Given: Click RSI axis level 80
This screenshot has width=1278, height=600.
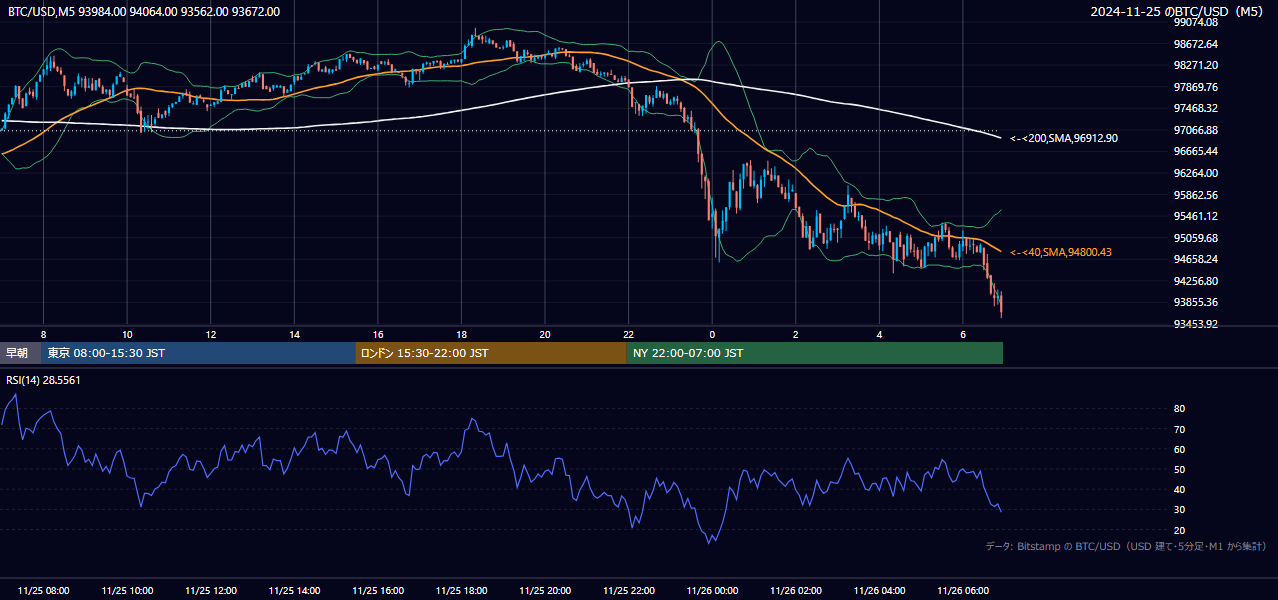Looking at the screenshot, I should click(x=1179, y=409).
